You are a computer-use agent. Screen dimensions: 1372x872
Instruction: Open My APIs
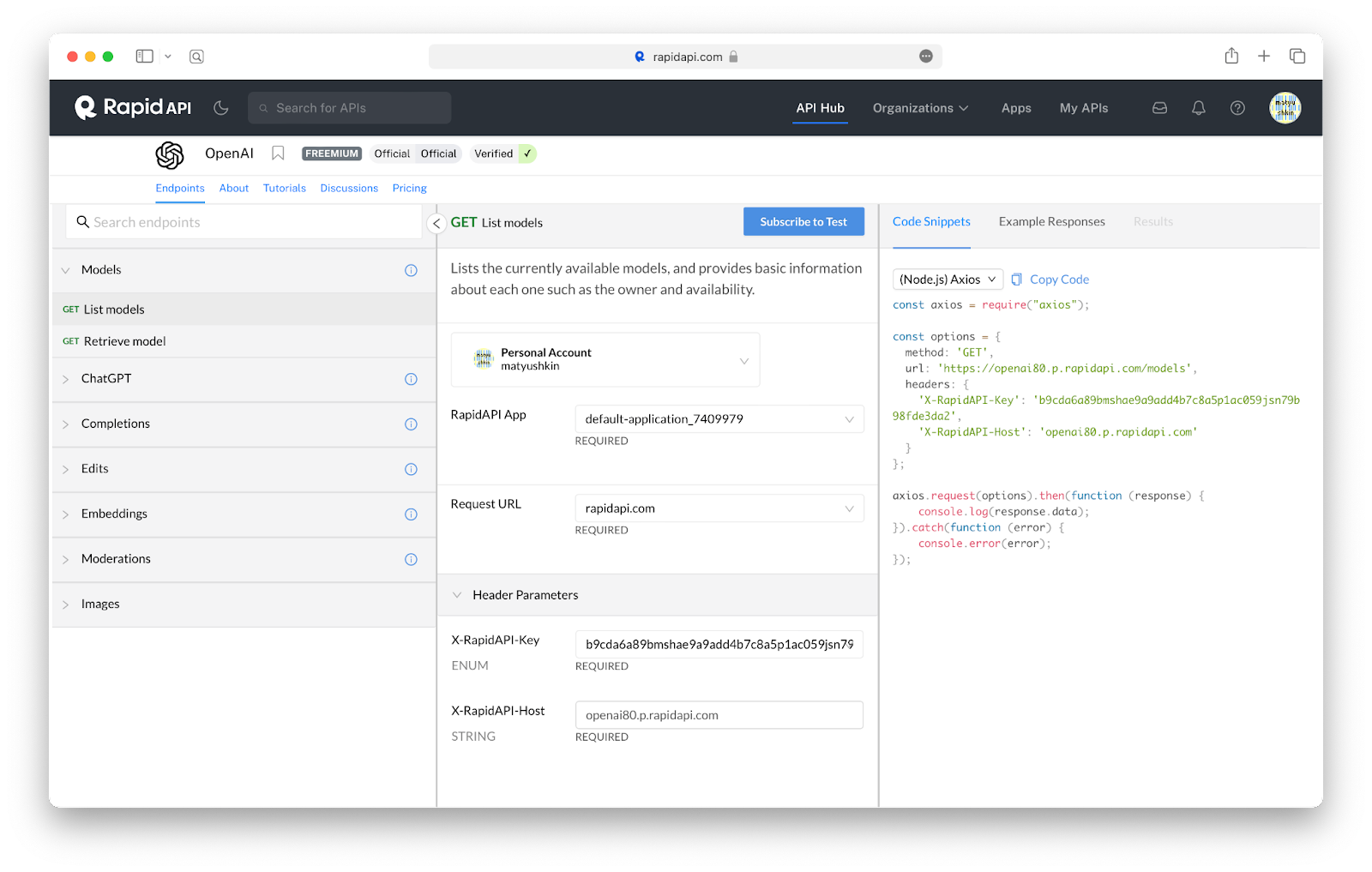pos(1084,108)
